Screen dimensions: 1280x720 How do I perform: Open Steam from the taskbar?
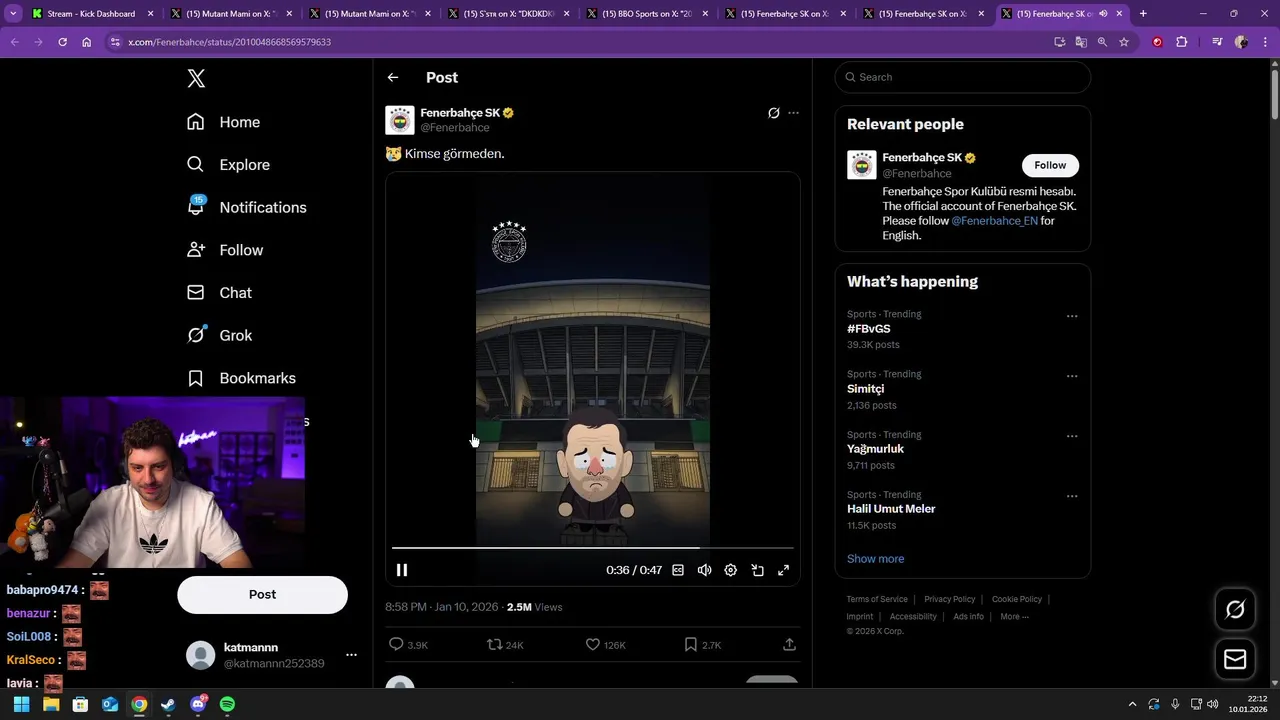coord(168,704)
